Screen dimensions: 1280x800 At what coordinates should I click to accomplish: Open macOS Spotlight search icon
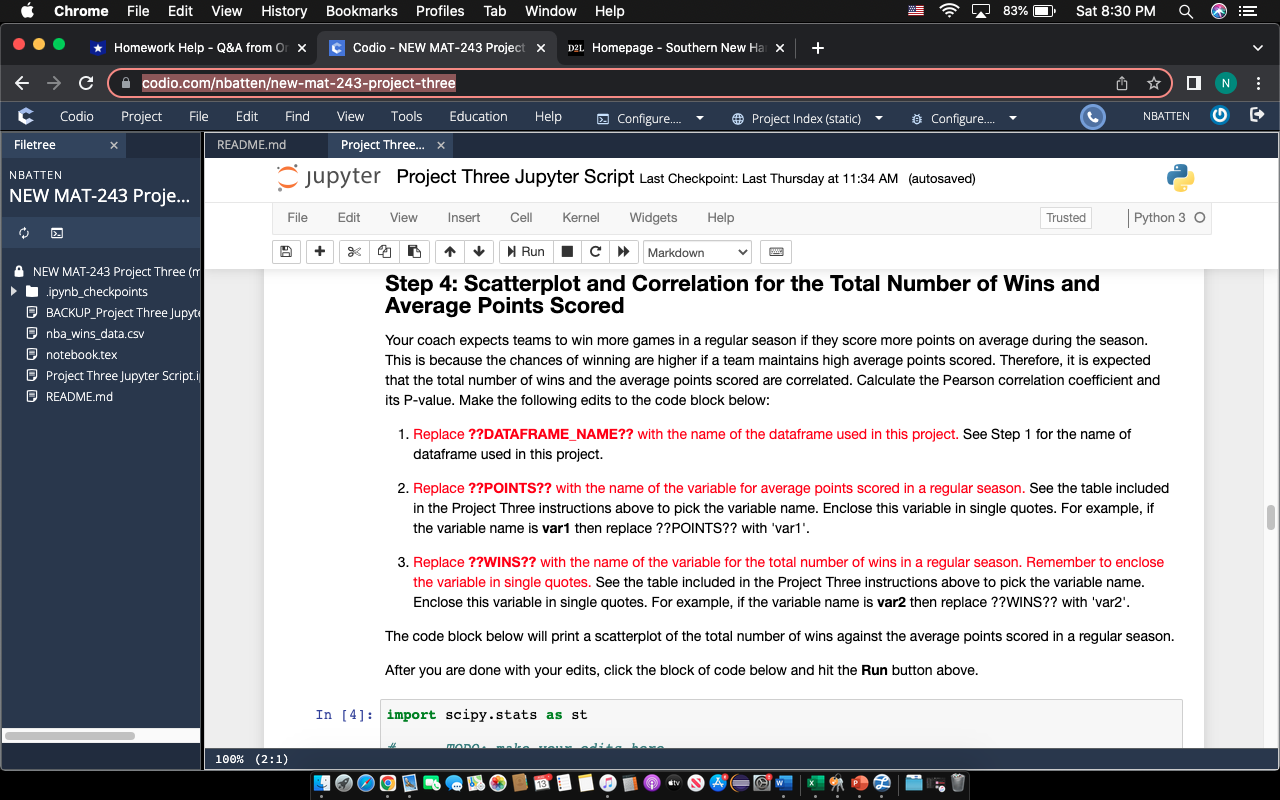(x=1185, y=11)
